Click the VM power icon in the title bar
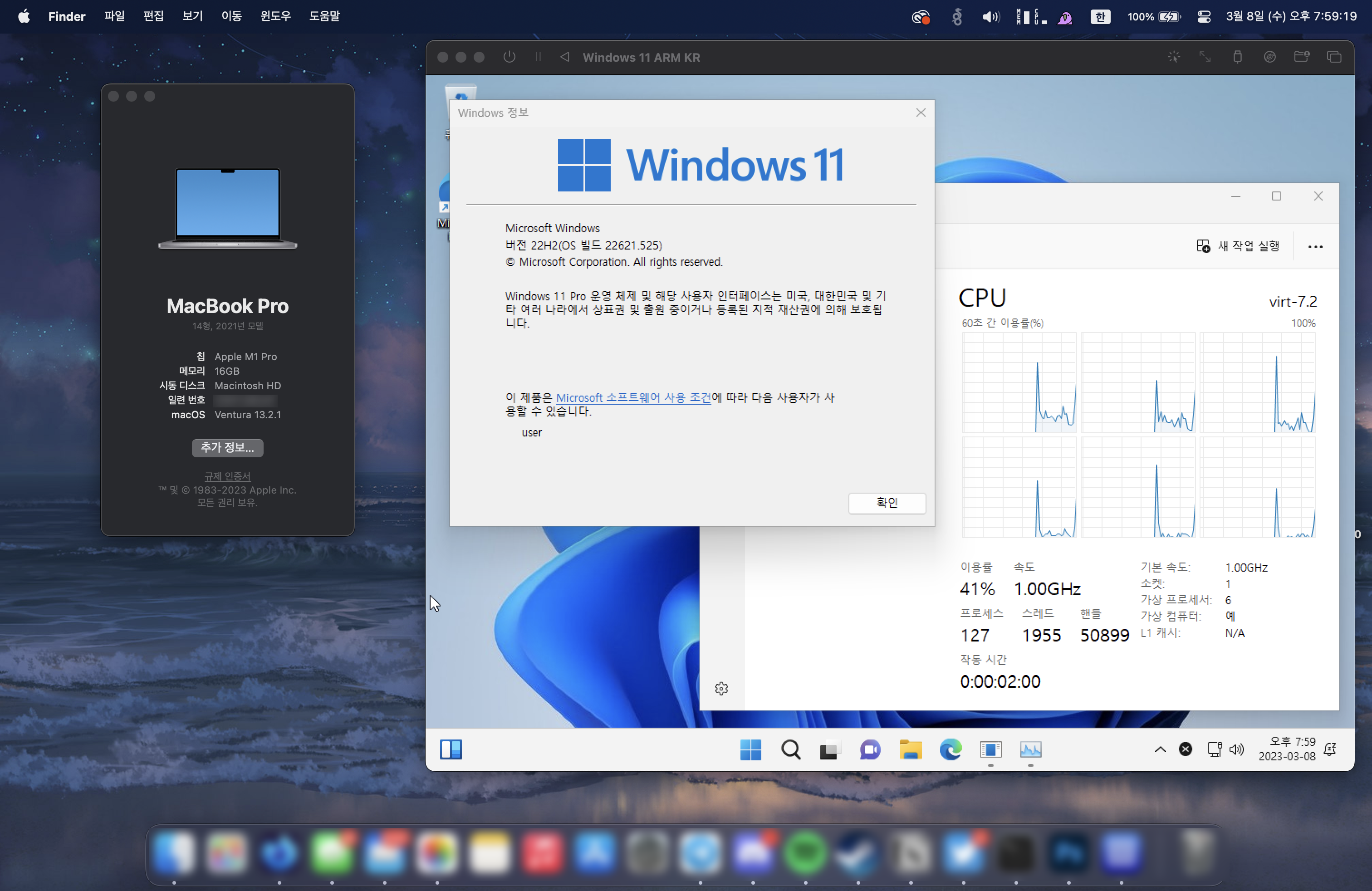 [509, 57]
